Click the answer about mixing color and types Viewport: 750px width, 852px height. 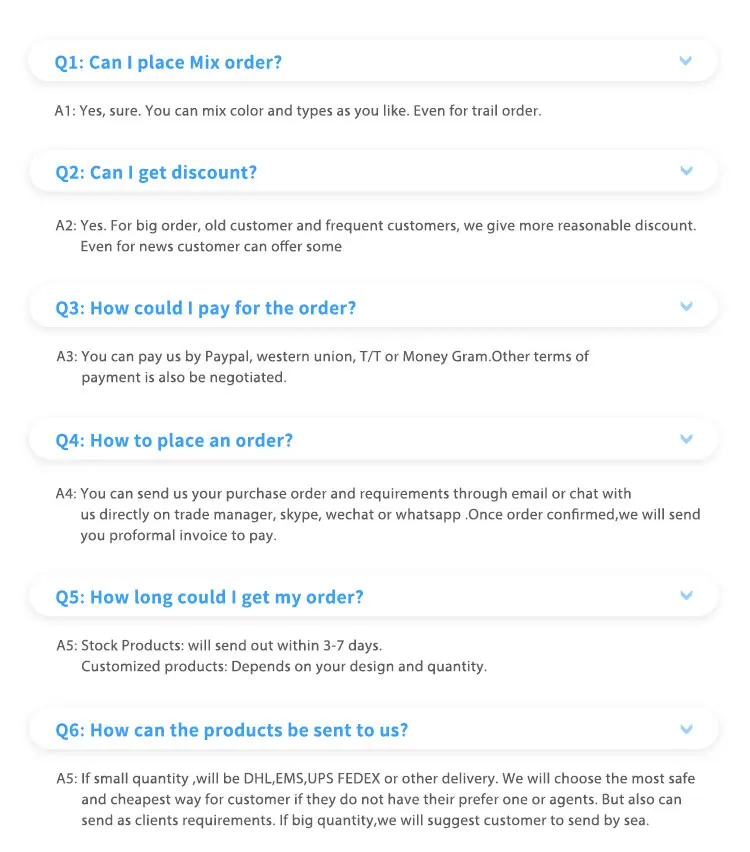pos(298,111)
